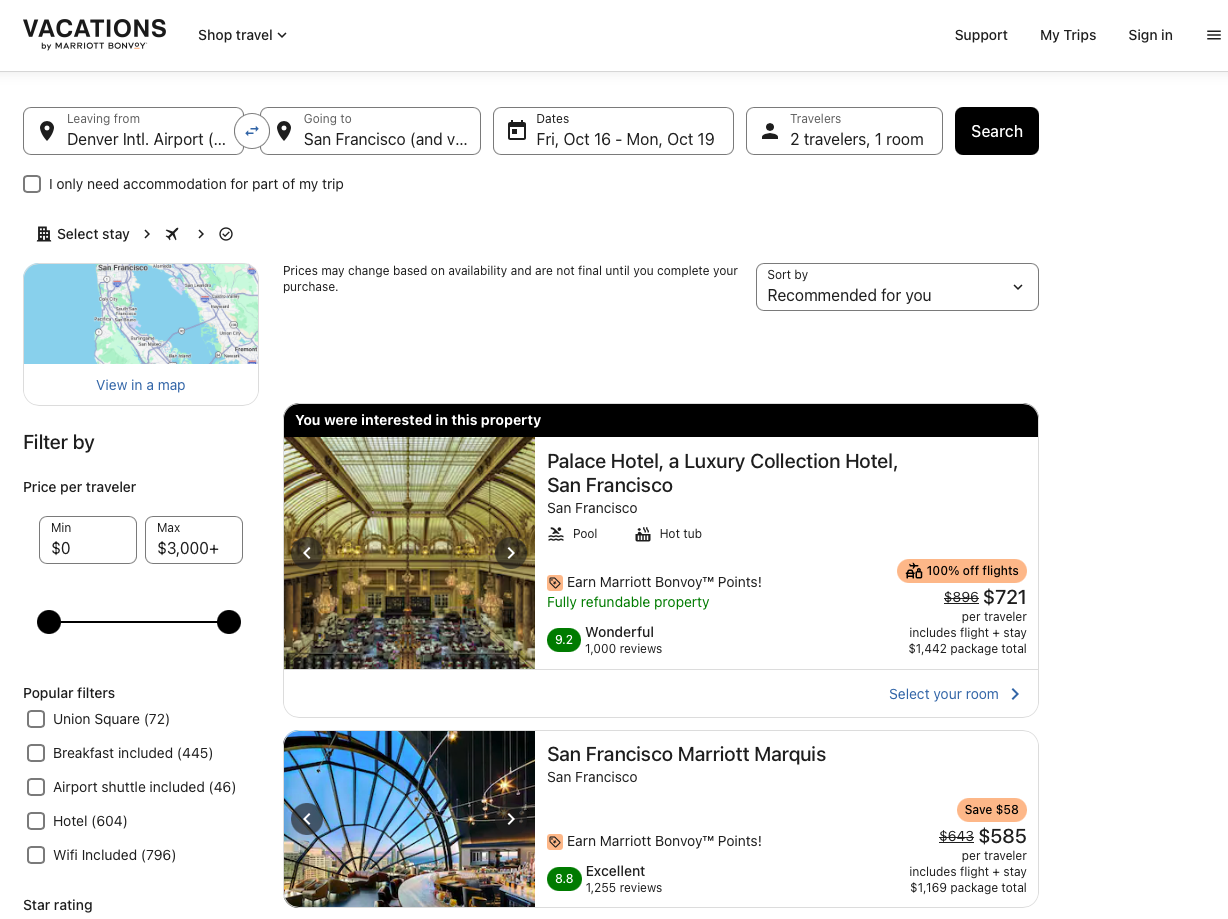Check the Airport shuttle included (46) filter

coord(36,787)
